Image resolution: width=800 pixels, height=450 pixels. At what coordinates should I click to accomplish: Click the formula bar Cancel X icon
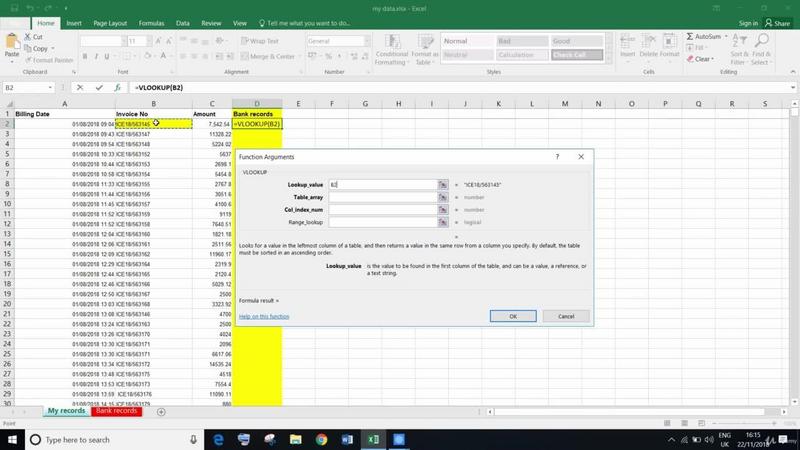[x=80, y=88]
